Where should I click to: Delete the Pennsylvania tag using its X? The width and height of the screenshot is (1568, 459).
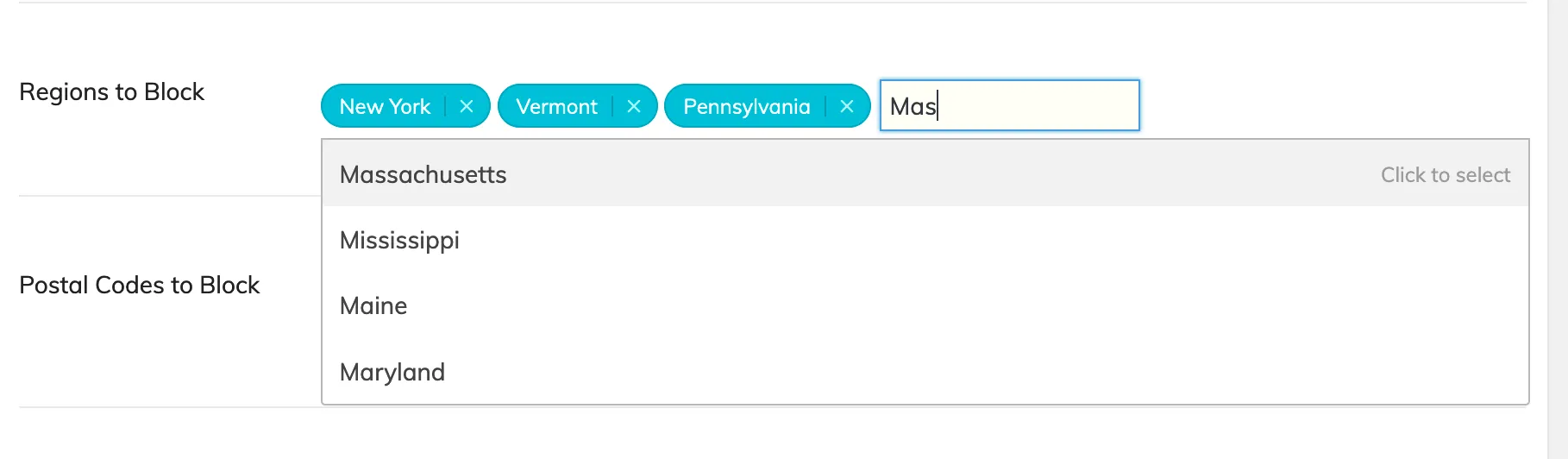(x=847, y=106)
